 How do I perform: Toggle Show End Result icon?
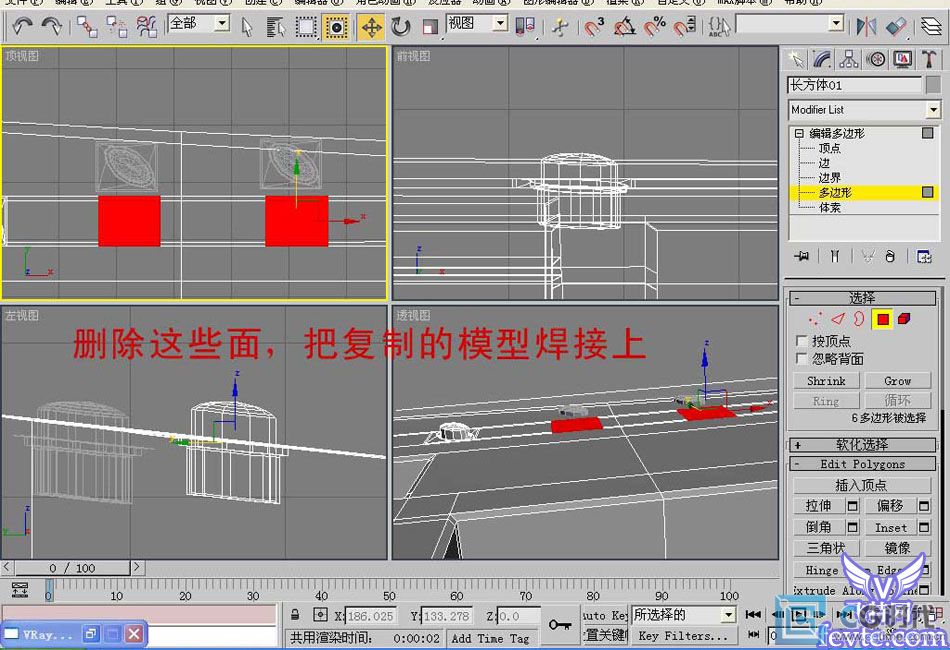(x=834, y=257)
